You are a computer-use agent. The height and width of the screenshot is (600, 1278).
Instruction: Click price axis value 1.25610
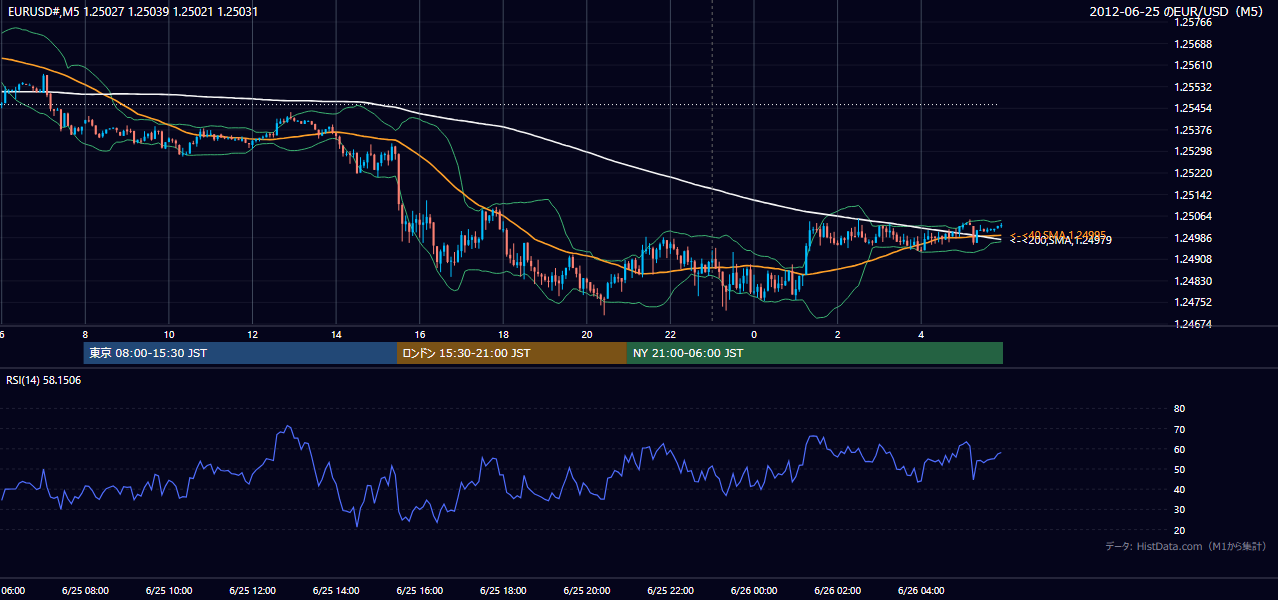coord(1192,66)
